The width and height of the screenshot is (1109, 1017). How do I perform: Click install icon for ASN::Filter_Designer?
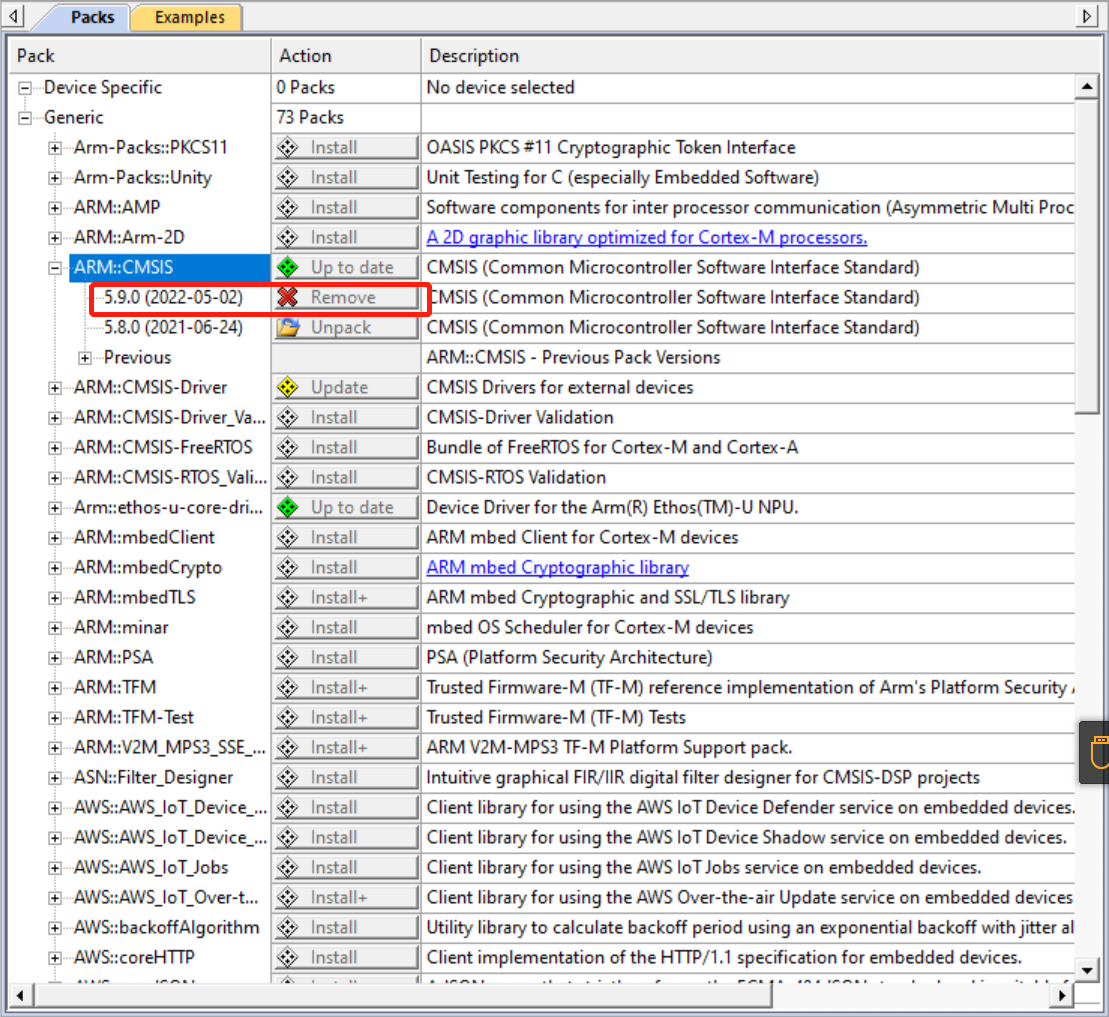click(288, 778)
